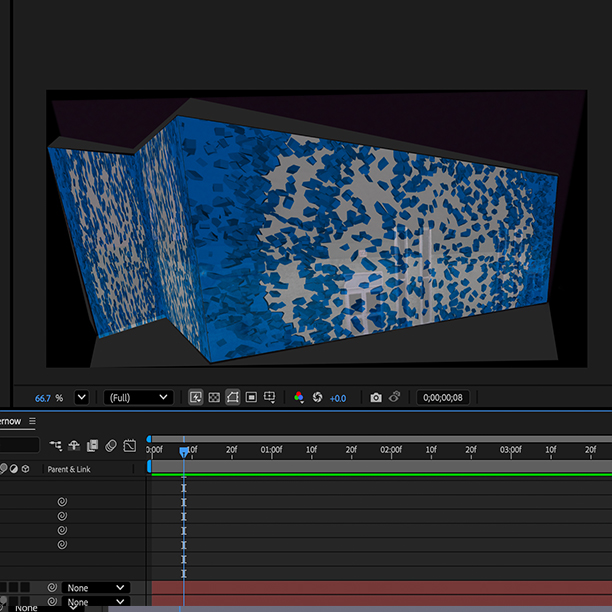Click the 0;00;00;08 preview timecode
612x612 pixels.
443,397
